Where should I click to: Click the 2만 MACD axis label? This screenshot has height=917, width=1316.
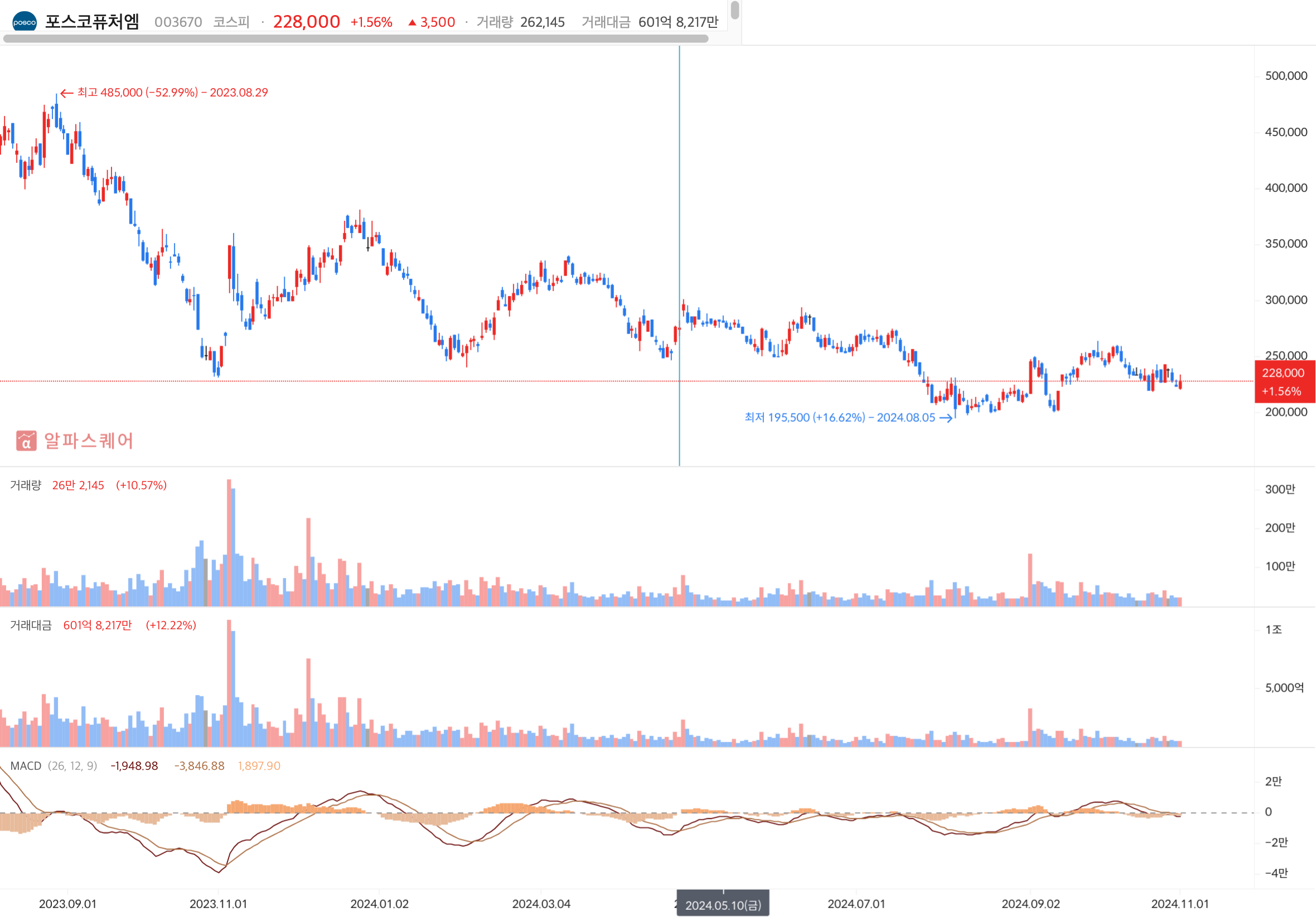(x=1273, y=781)
